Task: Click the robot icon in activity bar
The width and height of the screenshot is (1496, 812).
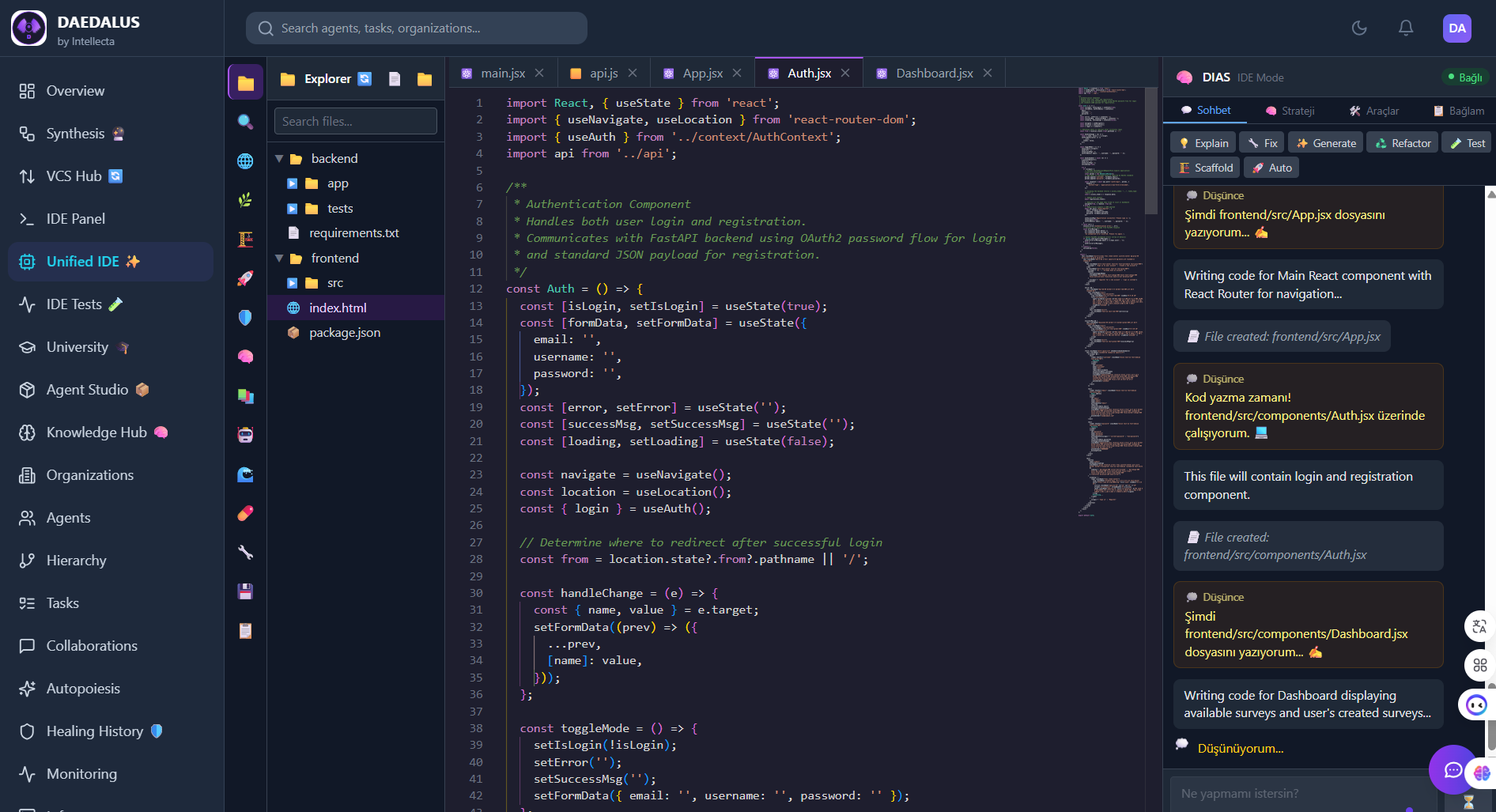Action: [x=245, y=435]
